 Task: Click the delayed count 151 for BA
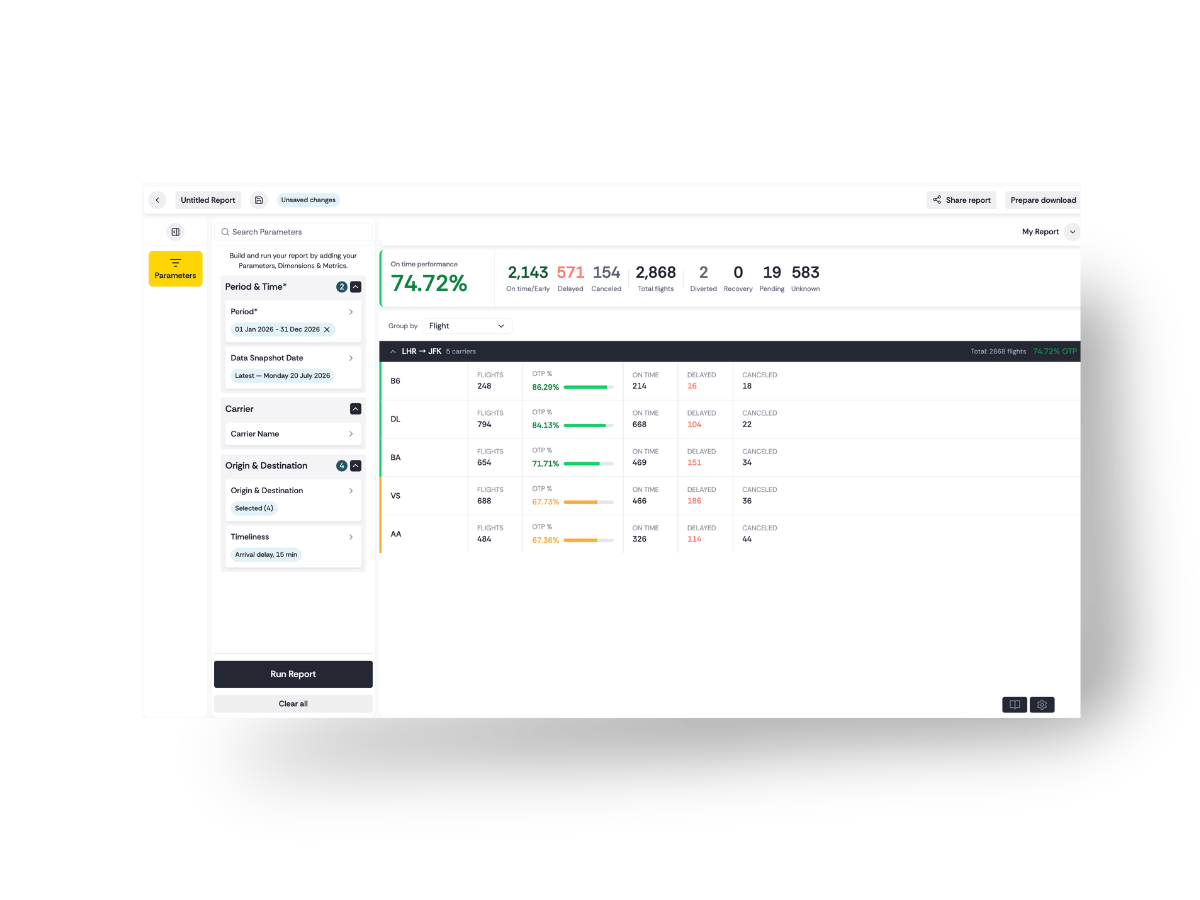[x=694, y=463]
